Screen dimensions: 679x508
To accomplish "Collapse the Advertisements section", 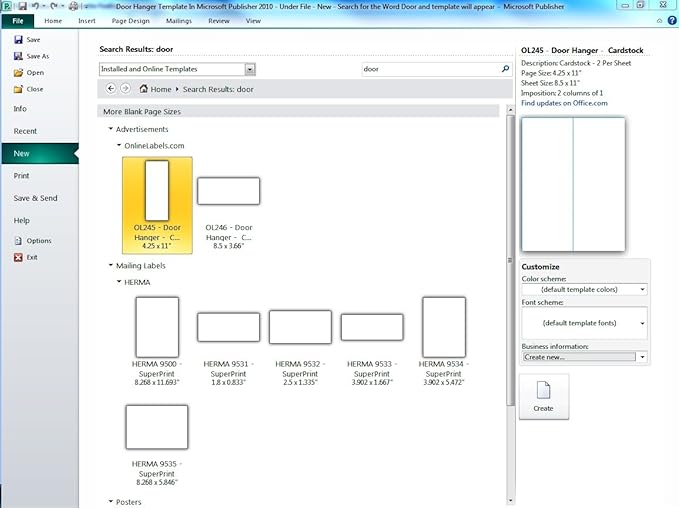I will pyautogui.click(x=110, y=129).
